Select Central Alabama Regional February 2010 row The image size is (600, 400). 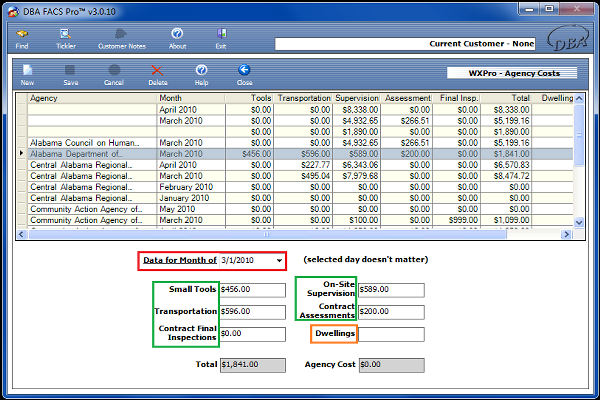coord(295,188)
